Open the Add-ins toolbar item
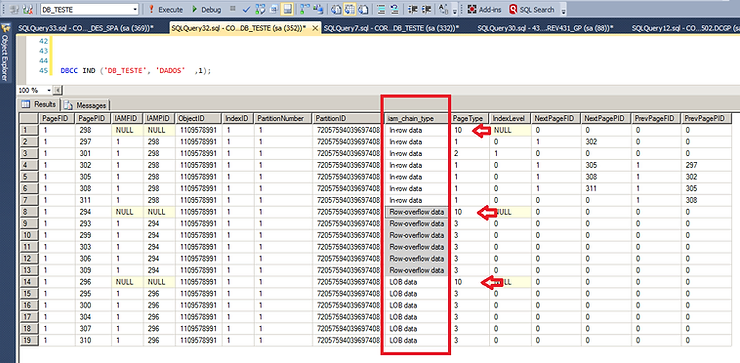Image resolution: width=740 pixels, height=363 pixels. [x=484, y=9]
